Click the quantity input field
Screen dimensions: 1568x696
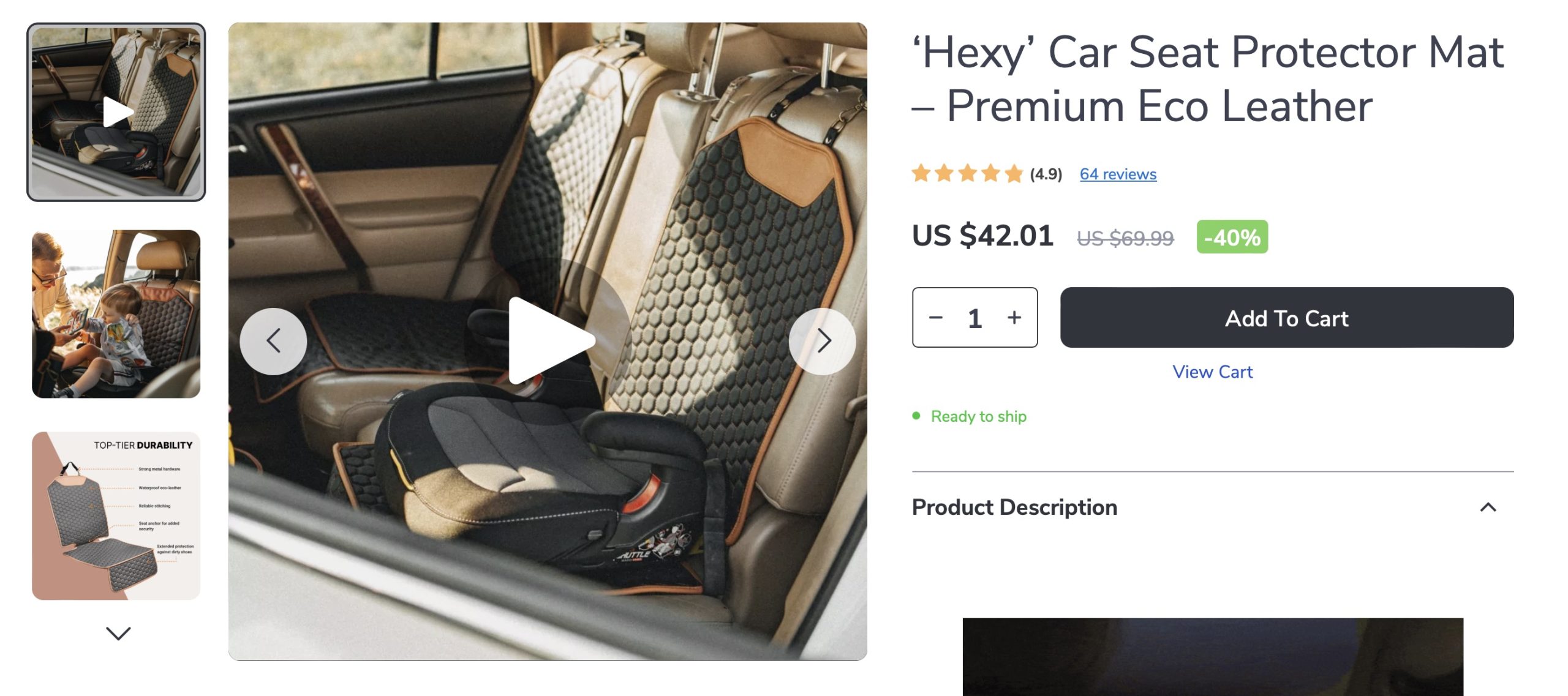974,318
